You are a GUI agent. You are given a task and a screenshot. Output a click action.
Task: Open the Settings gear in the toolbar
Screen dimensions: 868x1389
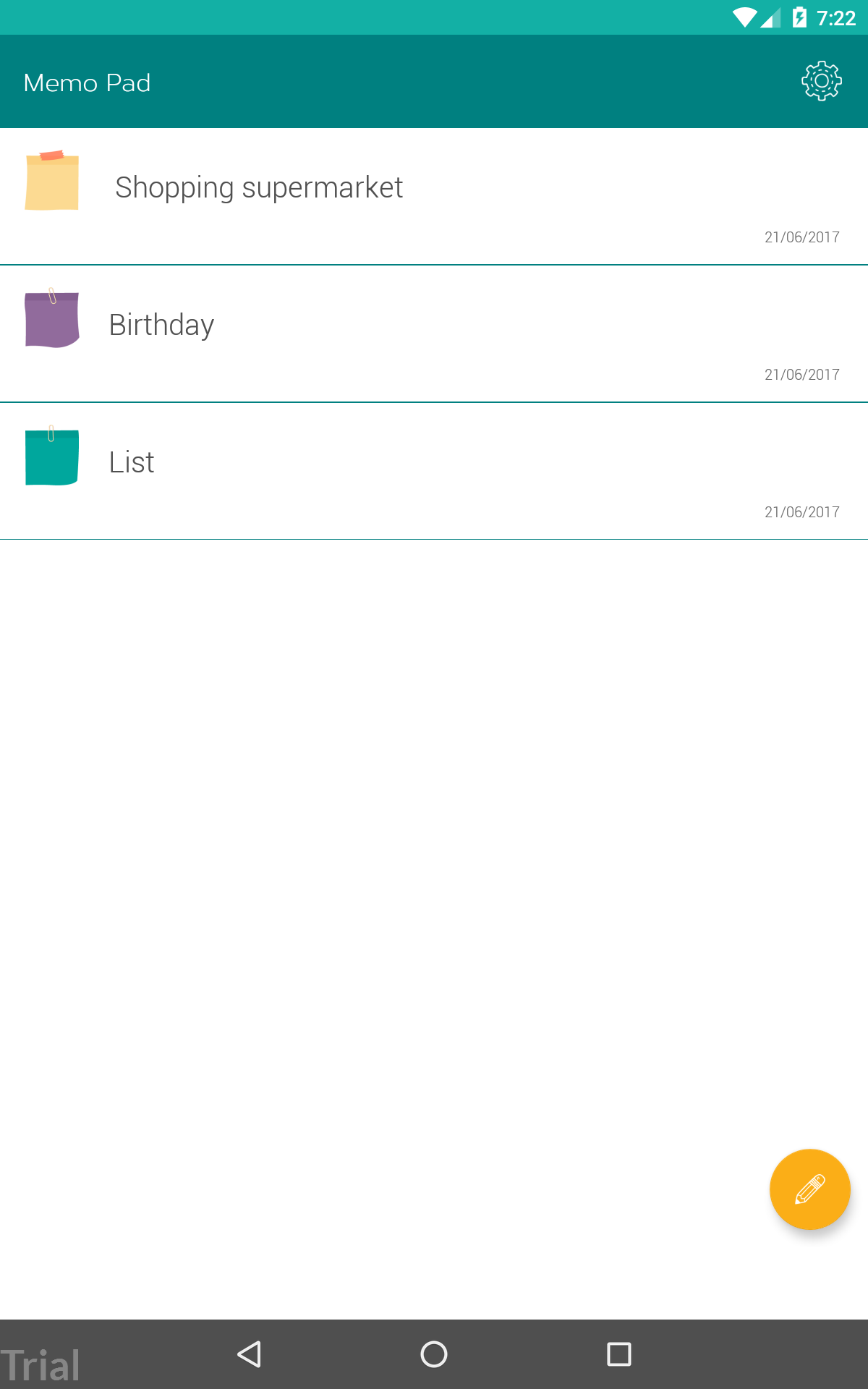(822, 80)
